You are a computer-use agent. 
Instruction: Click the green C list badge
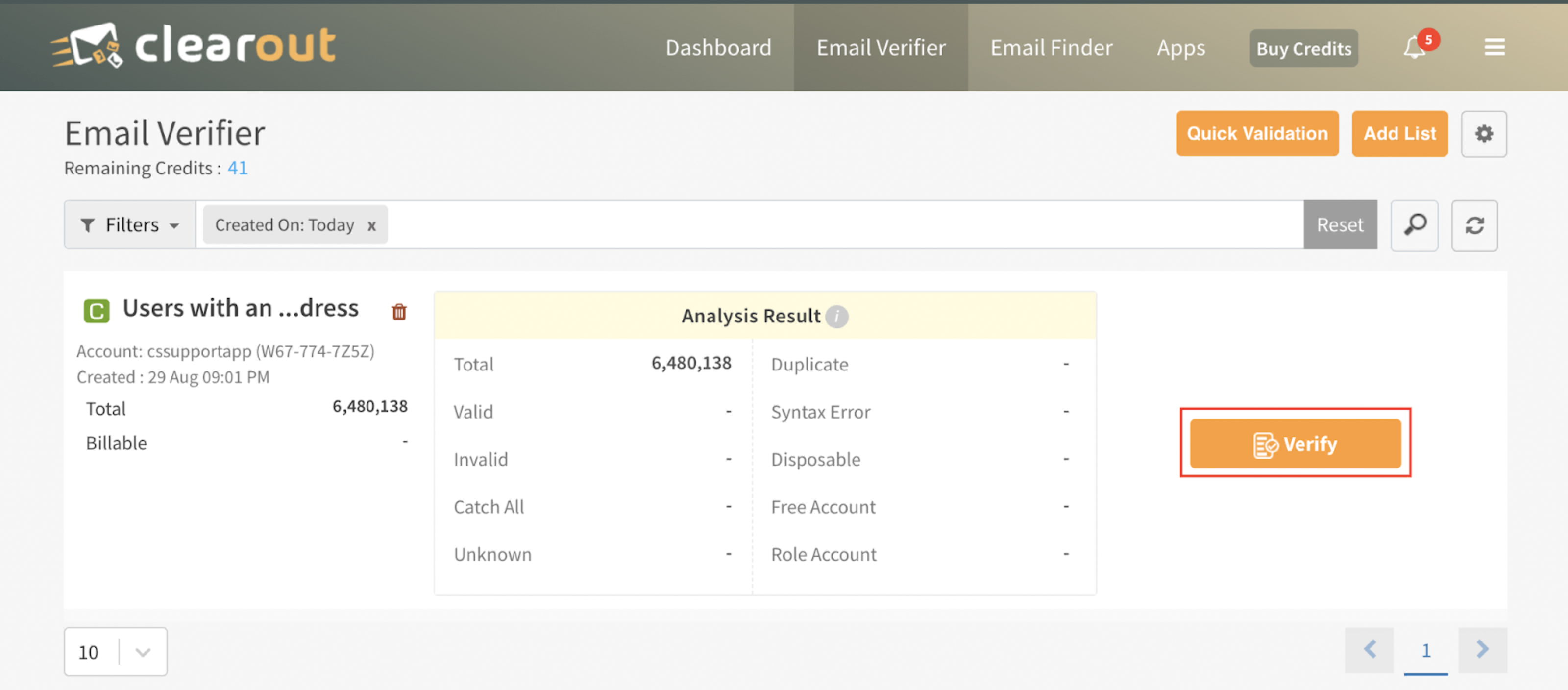pos(96,311)
